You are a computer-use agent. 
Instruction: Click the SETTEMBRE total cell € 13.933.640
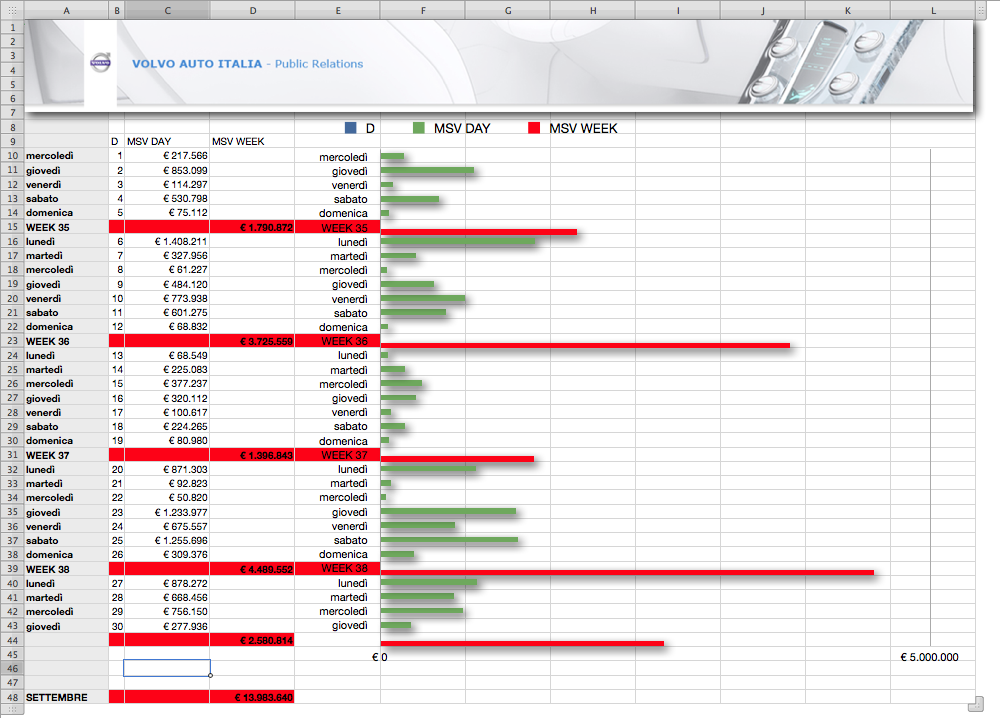[x=252, y=697]
